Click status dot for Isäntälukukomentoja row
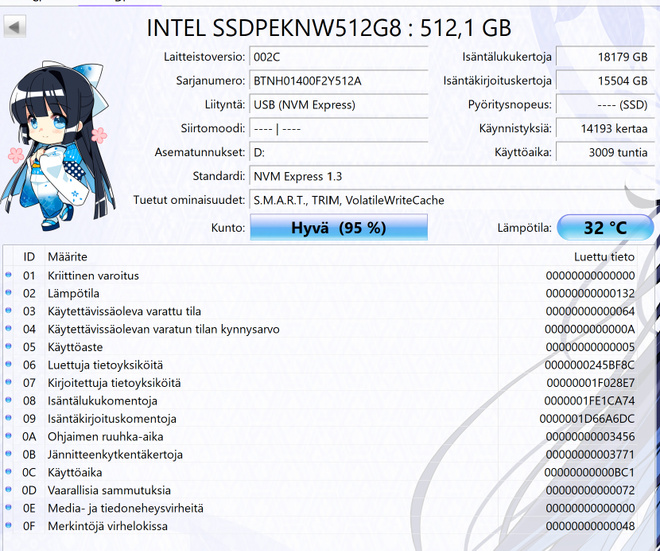 click(x=8, y=400)
